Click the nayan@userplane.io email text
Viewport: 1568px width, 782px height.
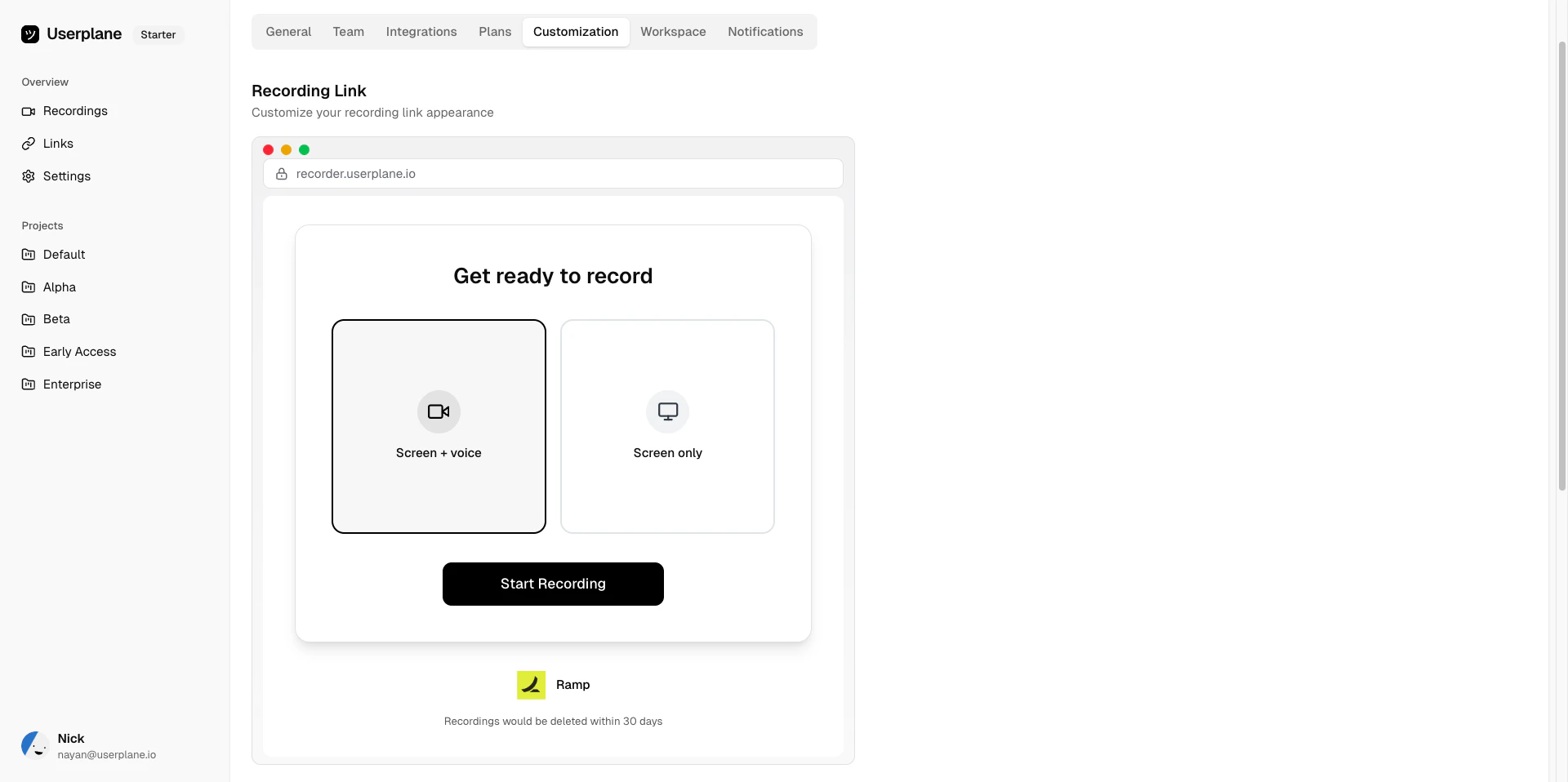[x=107, y=755]
